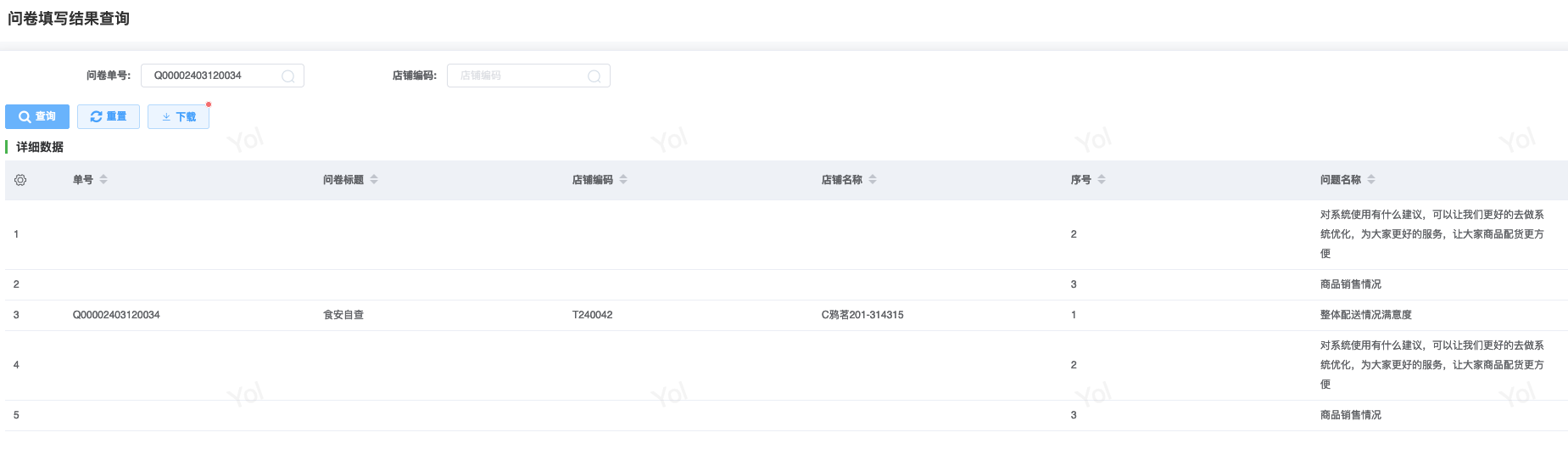This screenshot has width=1568, height=455.
Task: Click the 单号 column header label
Action: [x=83, y=180]
